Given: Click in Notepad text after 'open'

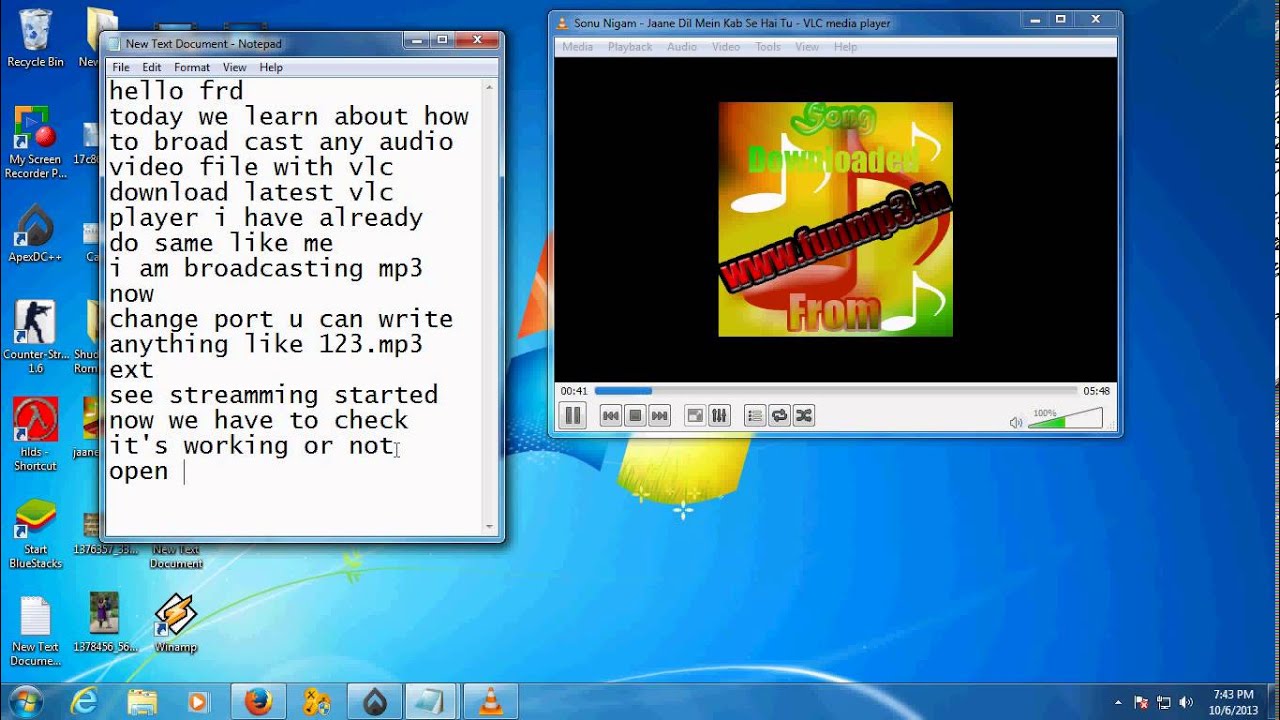Looking at the screenshot, I should (x=186, y=471).
